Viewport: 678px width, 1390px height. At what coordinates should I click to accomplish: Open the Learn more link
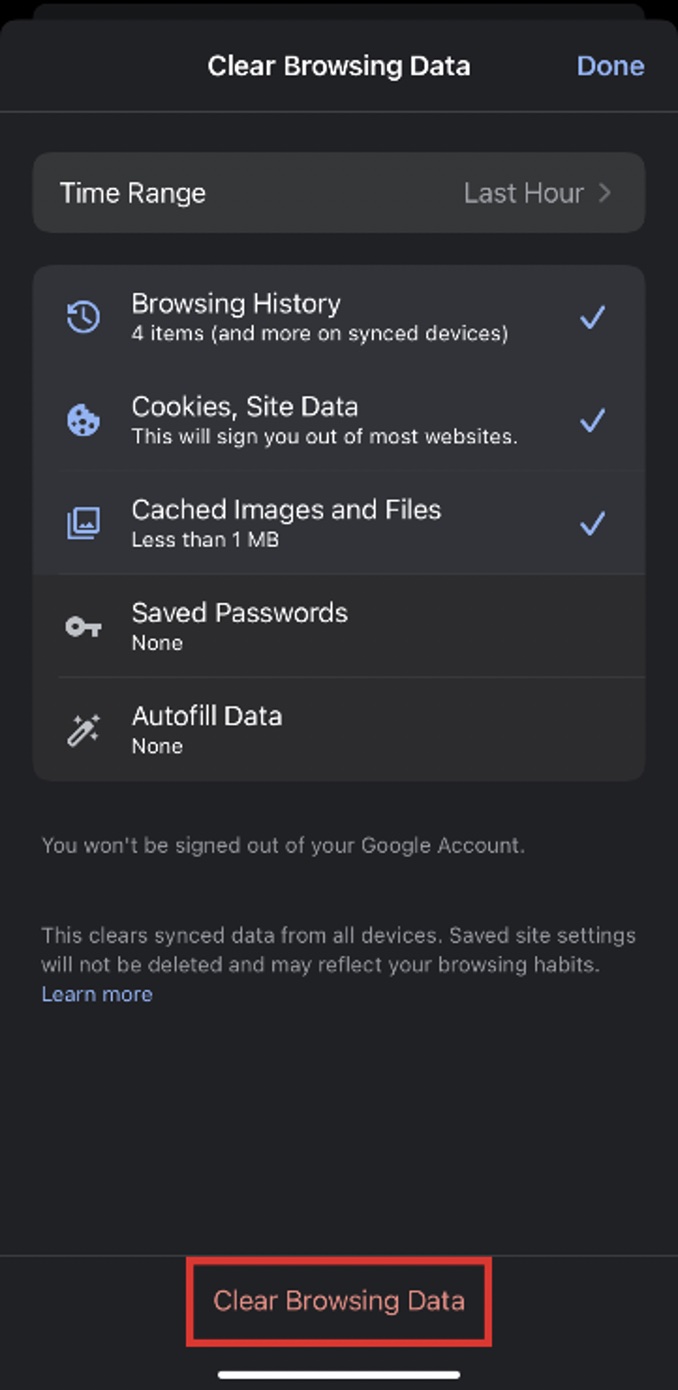[97, 994]
